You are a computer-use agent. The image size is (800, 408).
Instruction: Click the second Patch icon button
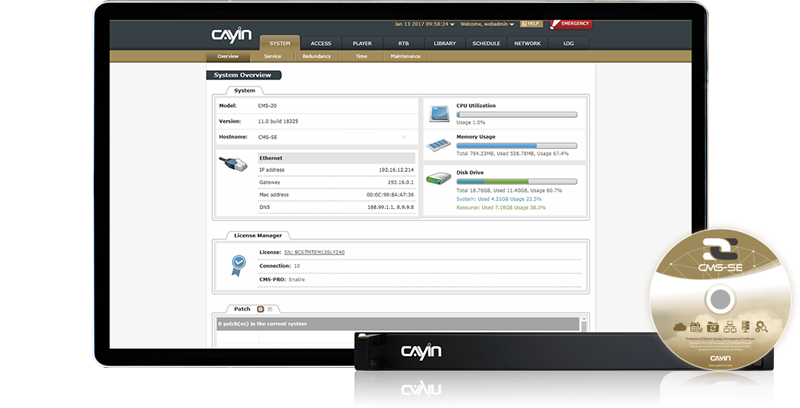pyautogui.click(x=270, y=309)
